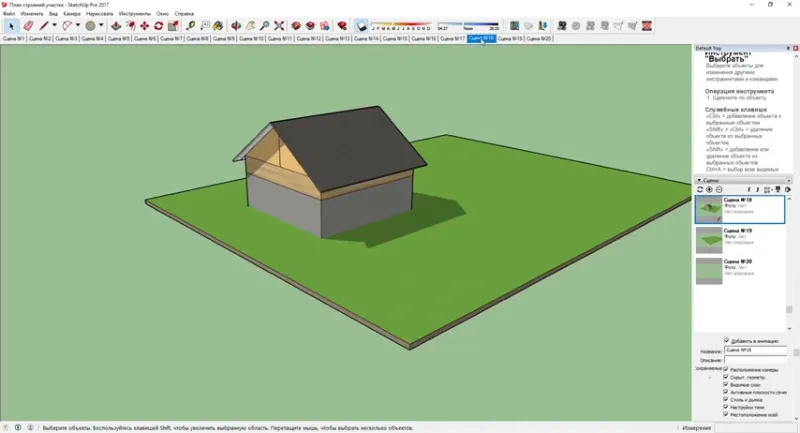This screenshot has height=433, width=800.
Task: Select the Paint Bucket tool
Action: pos(218,26)
